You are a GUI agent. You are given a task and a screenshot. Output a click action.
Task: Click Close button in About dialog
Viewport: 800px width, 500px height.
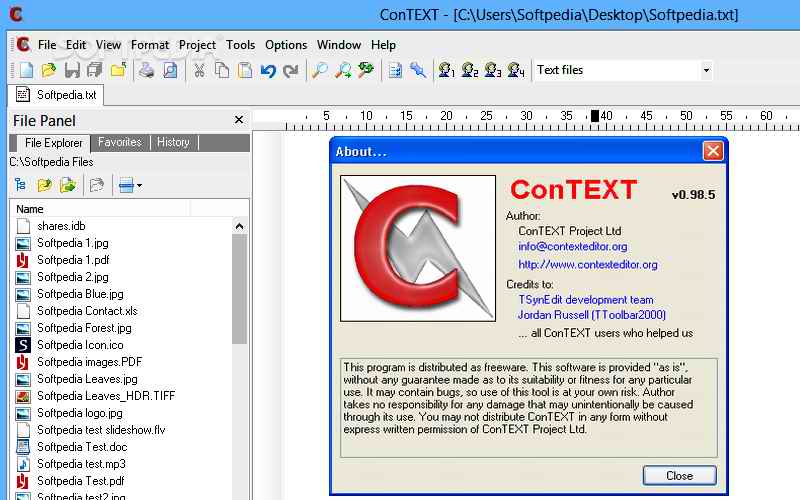click(x=680, y=476)
